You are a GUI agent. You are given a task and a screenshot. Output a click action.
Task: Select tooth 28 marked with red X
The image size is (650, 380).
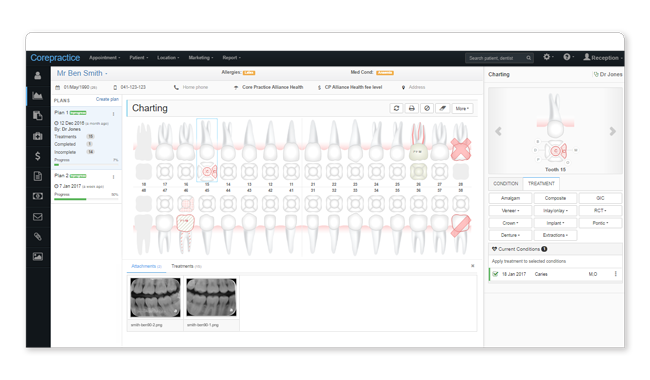coord(461,149)
